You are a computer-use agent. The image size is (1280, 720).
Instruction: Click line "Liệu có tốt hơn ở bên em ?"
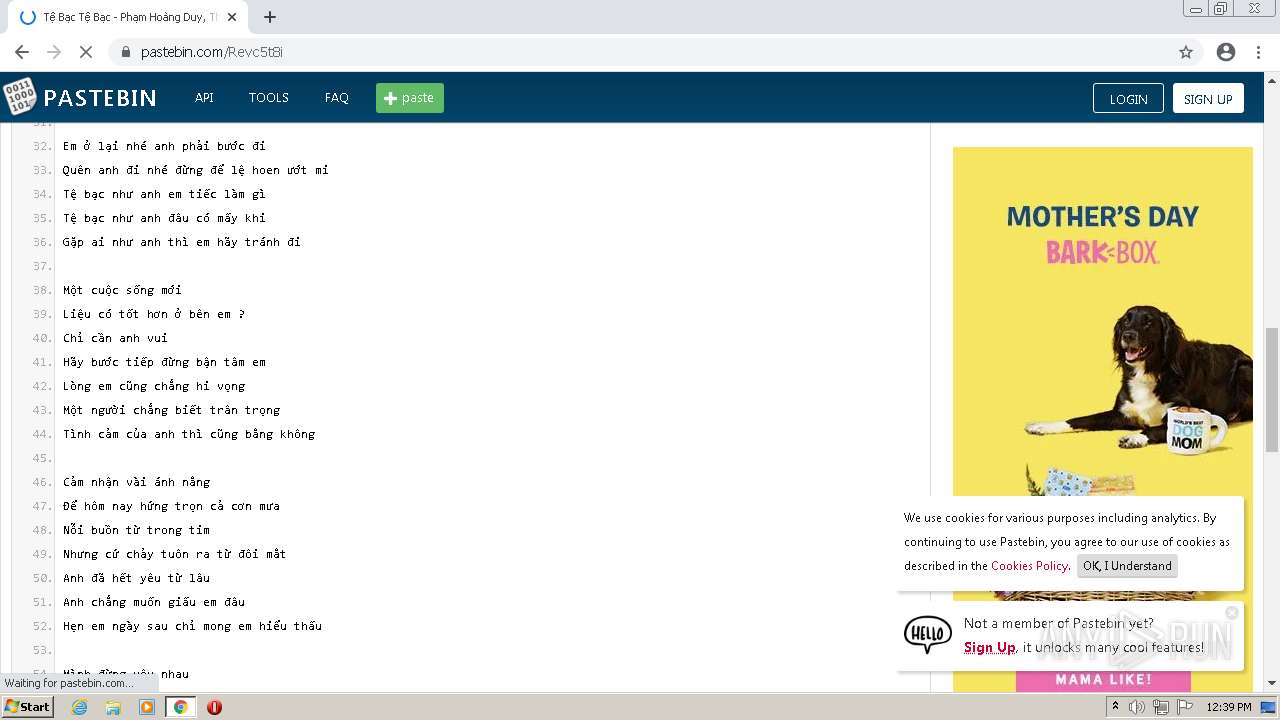(154, 314)
